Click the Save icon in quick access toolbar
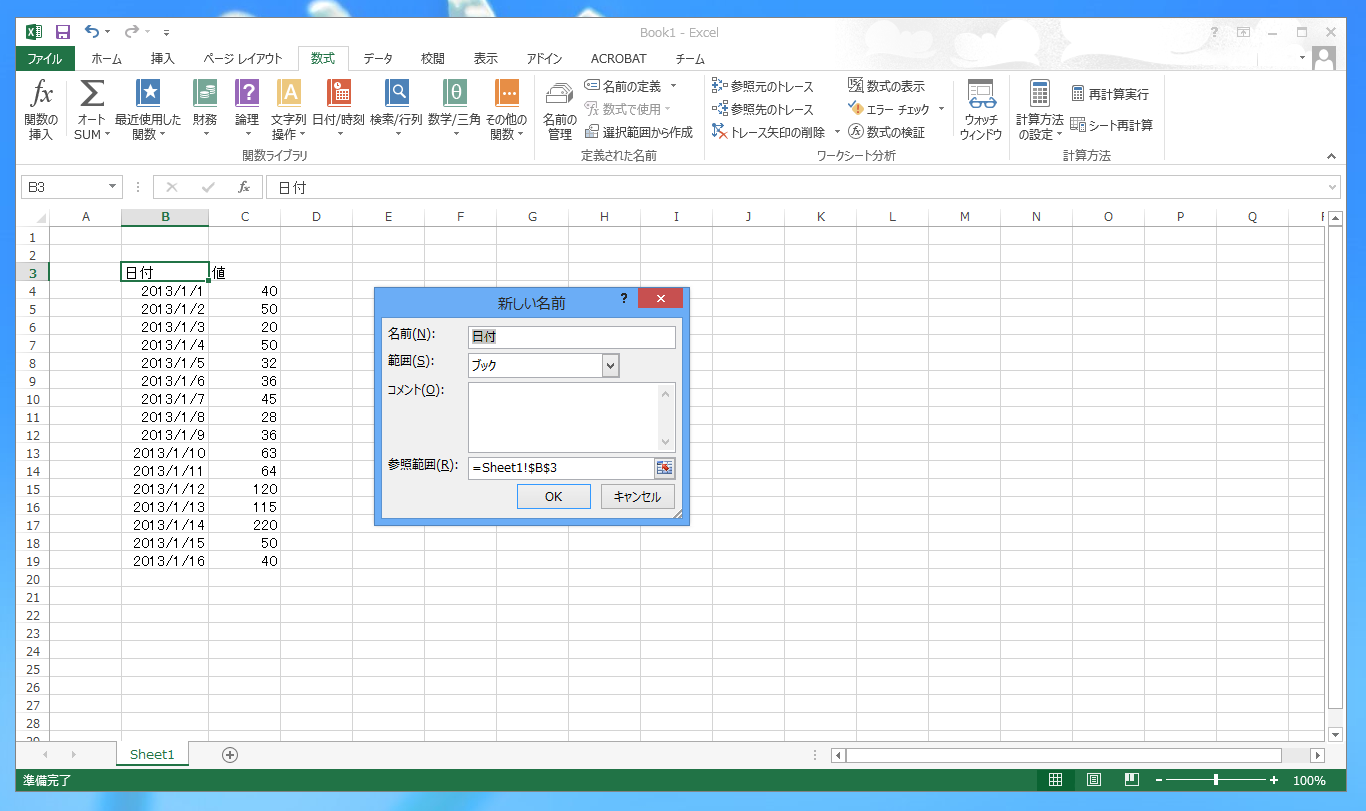Viewport: 1366px width, 811px height. point(62,32)
